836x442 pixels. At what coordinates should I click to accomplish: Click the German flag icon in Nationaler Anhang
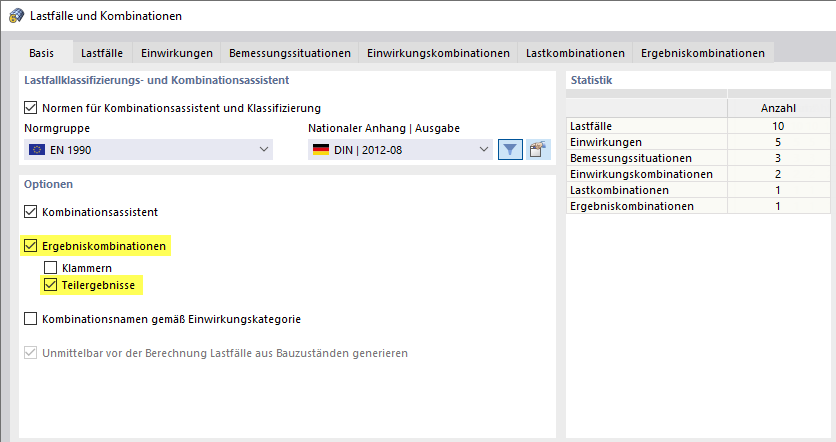point(321,150)
